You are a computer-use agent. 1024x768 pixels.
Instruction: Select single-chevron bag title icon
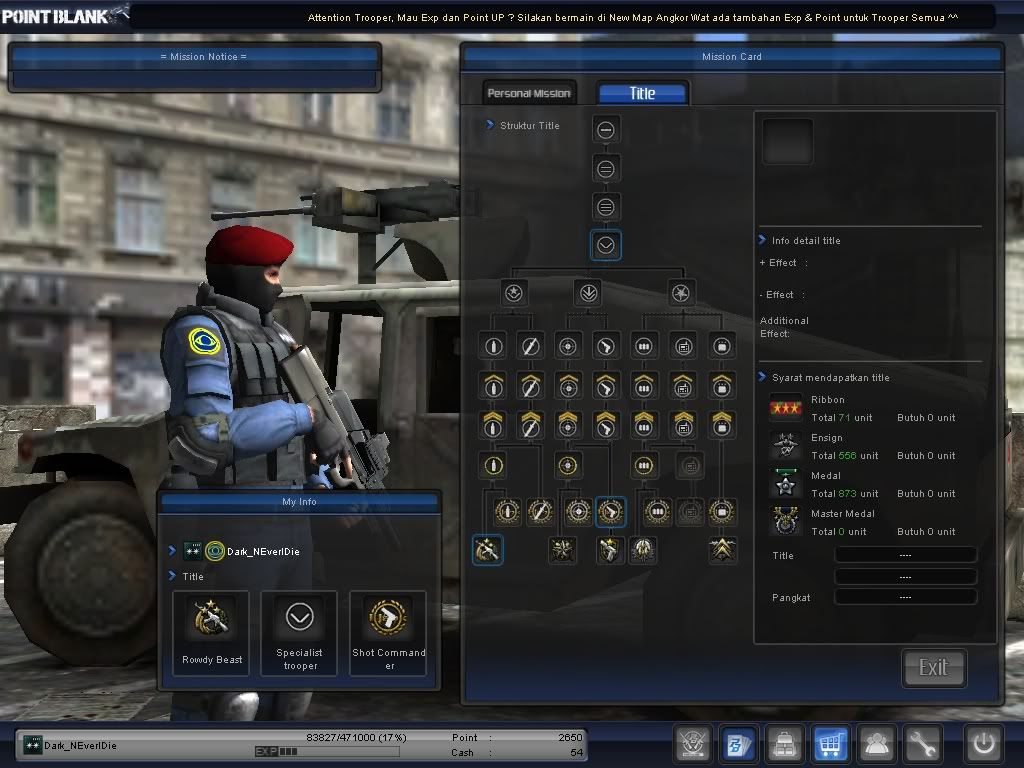pyautogui.click(x=722, y=386)
